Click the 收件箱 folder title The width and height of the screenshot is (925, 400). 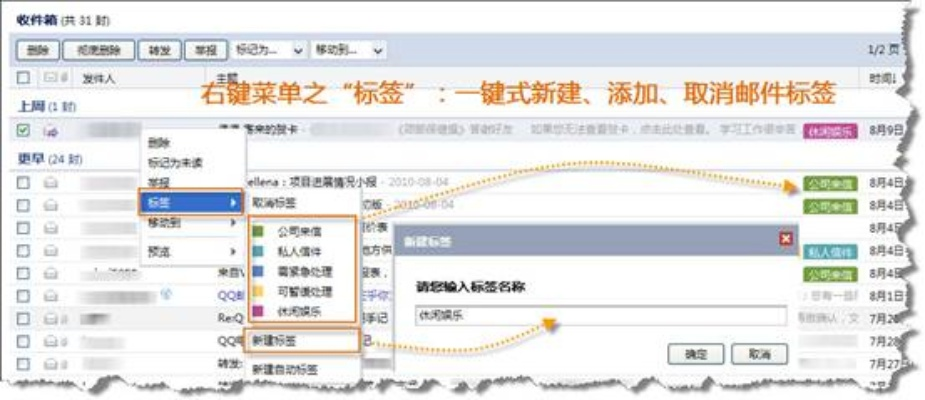pyautogui.click(x=37, y=19)
